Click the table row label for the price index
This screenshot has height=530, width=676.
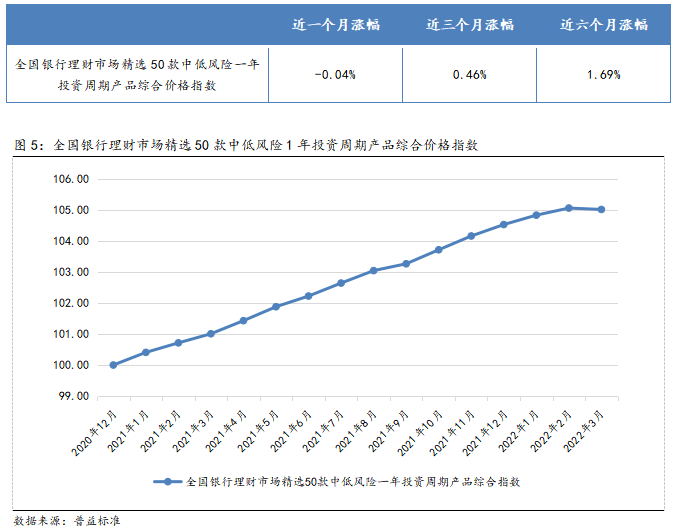pos(138,74)
